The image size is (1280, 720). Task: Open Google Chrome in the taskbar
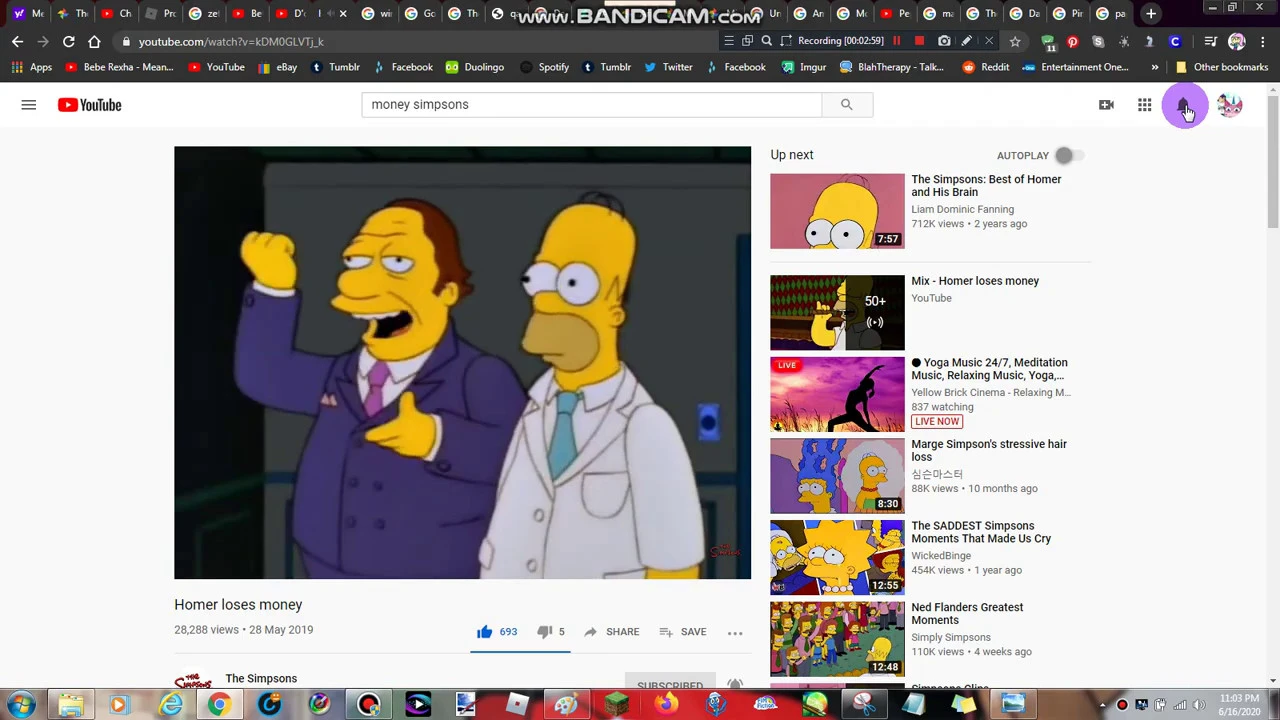click(x=219, y=705)
